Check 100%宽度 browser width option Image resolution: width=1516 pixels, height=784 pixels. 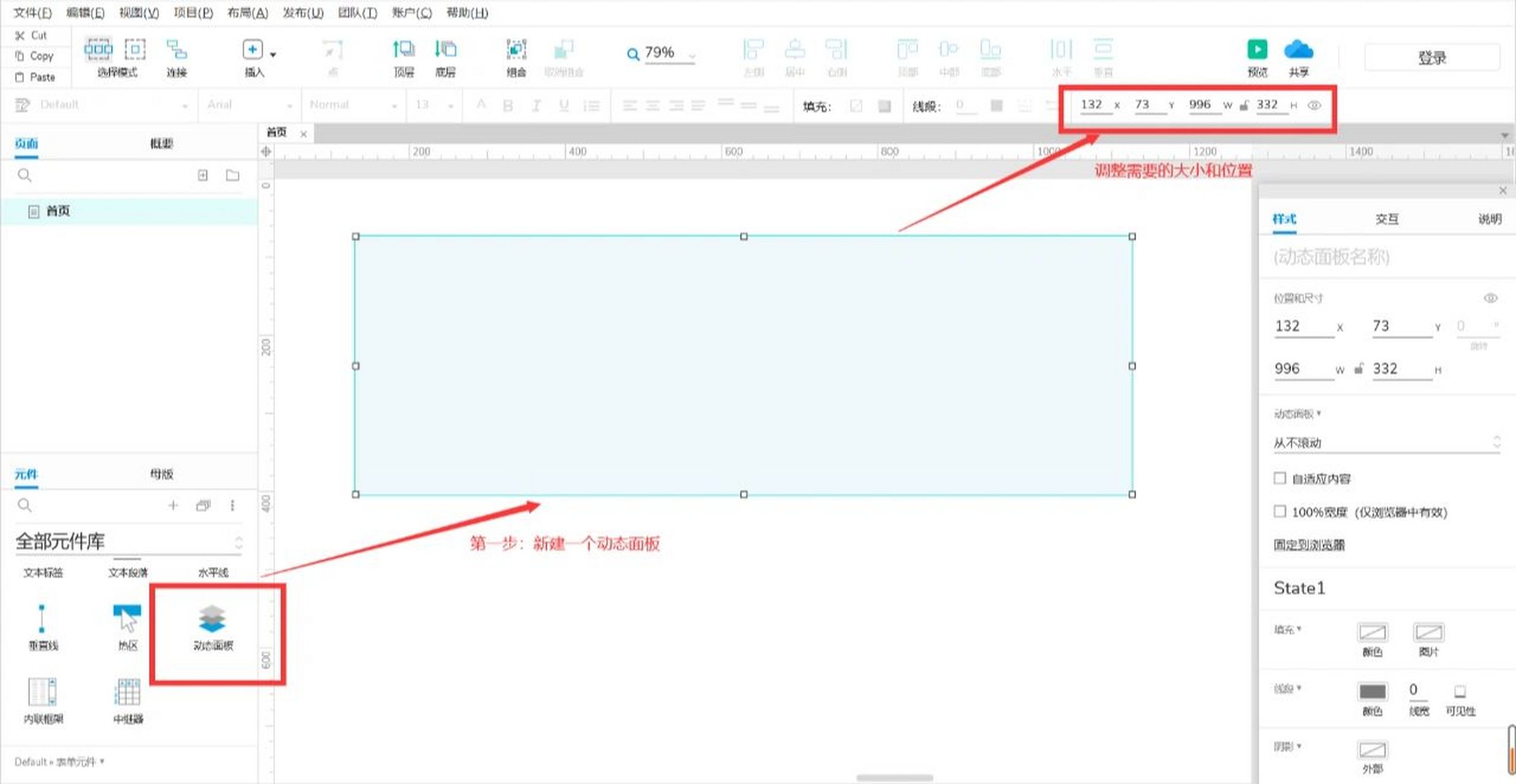1280,511
